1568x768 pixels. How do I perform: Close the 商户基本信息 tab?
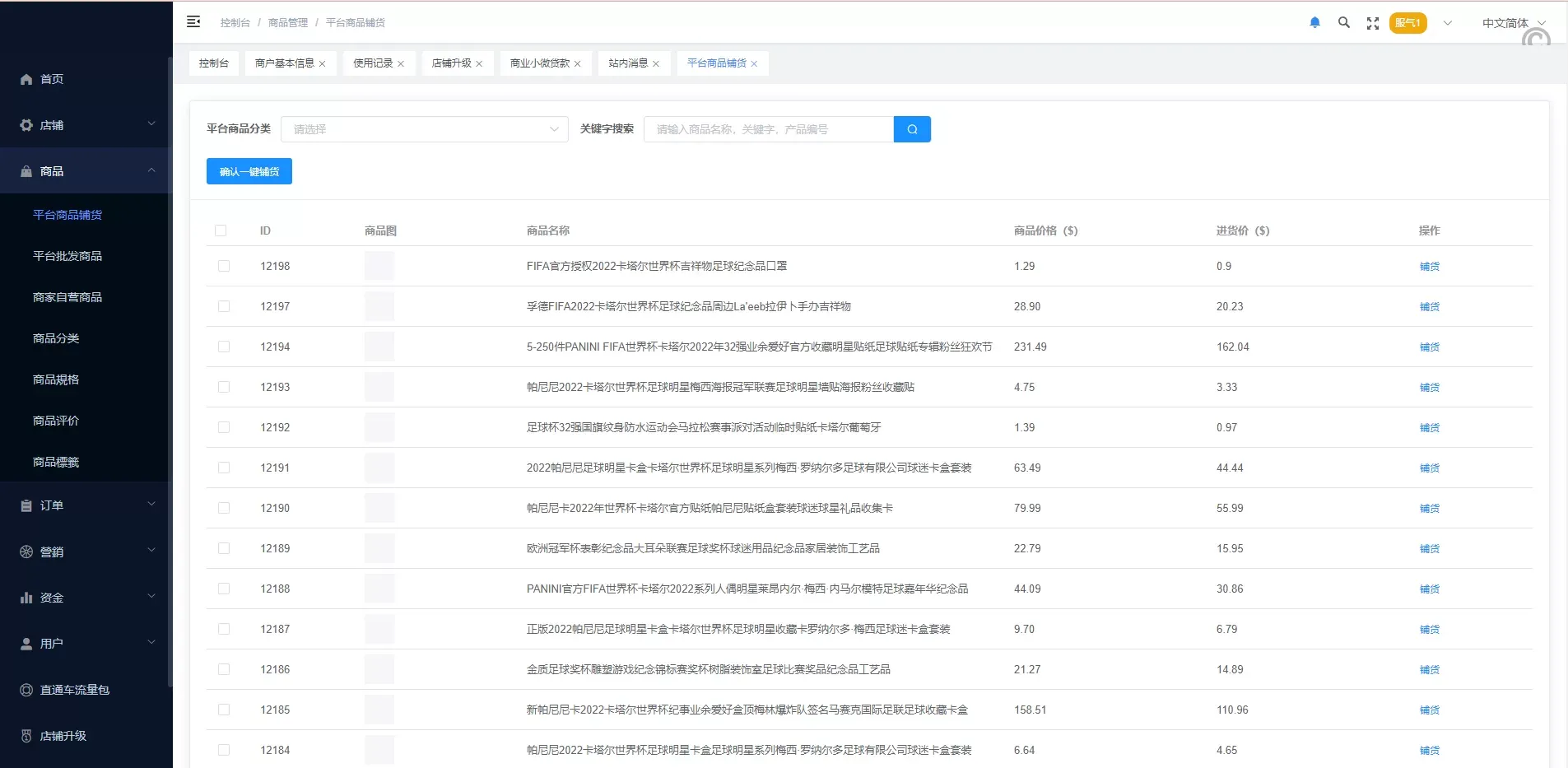[323, 64]
